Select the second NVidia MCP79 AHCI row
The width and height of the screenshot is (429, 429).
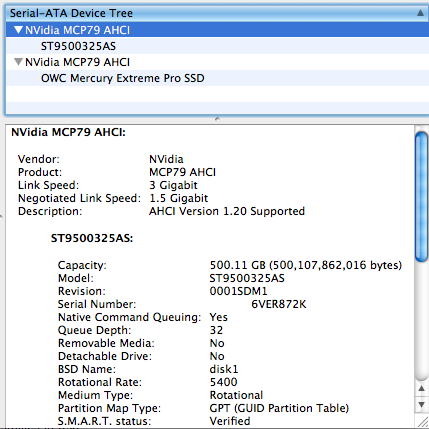click(x=217, y=62)
